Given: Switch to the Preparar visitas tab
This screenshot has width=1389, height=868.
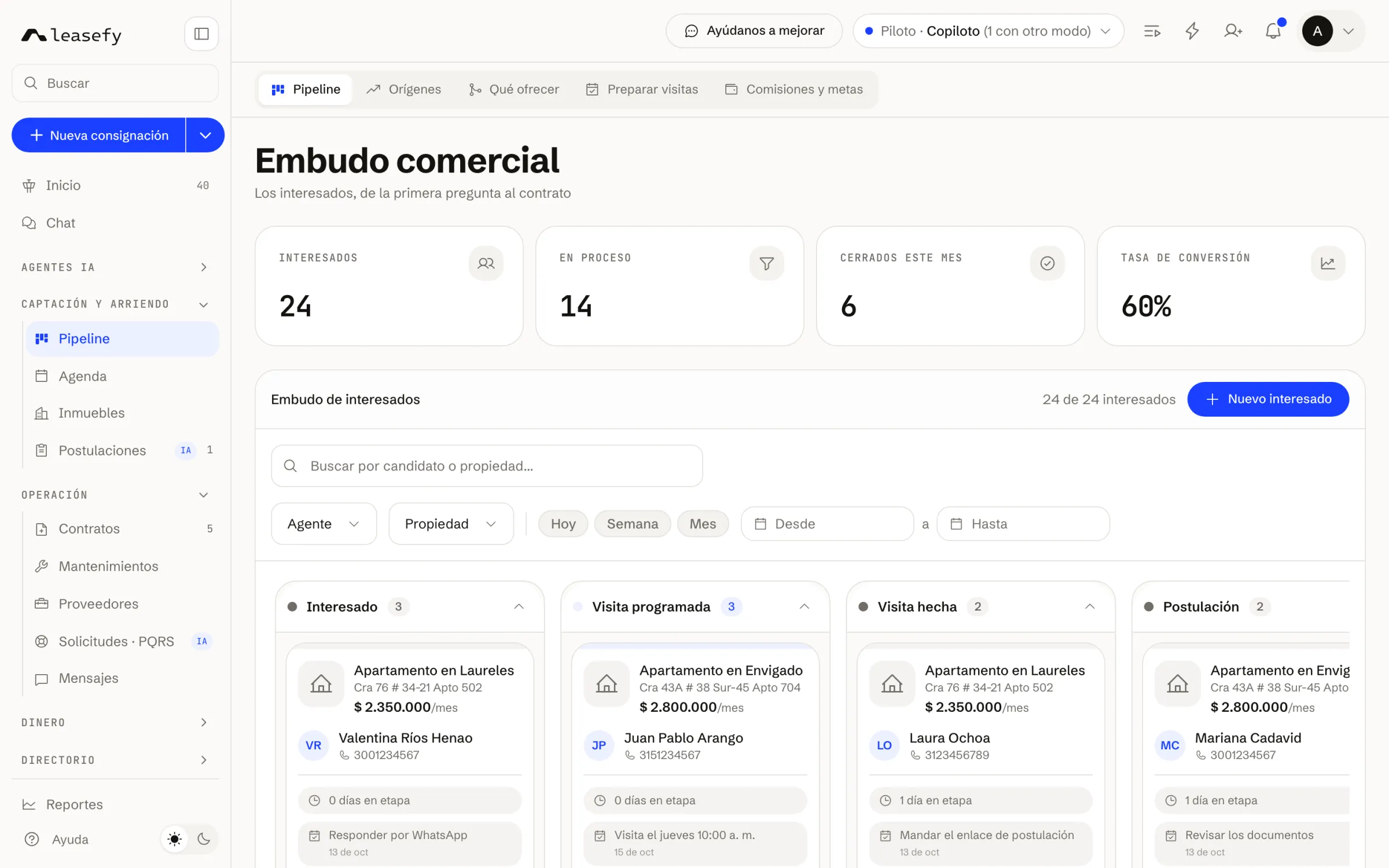Looking at the screenshot, I should 642,89.
